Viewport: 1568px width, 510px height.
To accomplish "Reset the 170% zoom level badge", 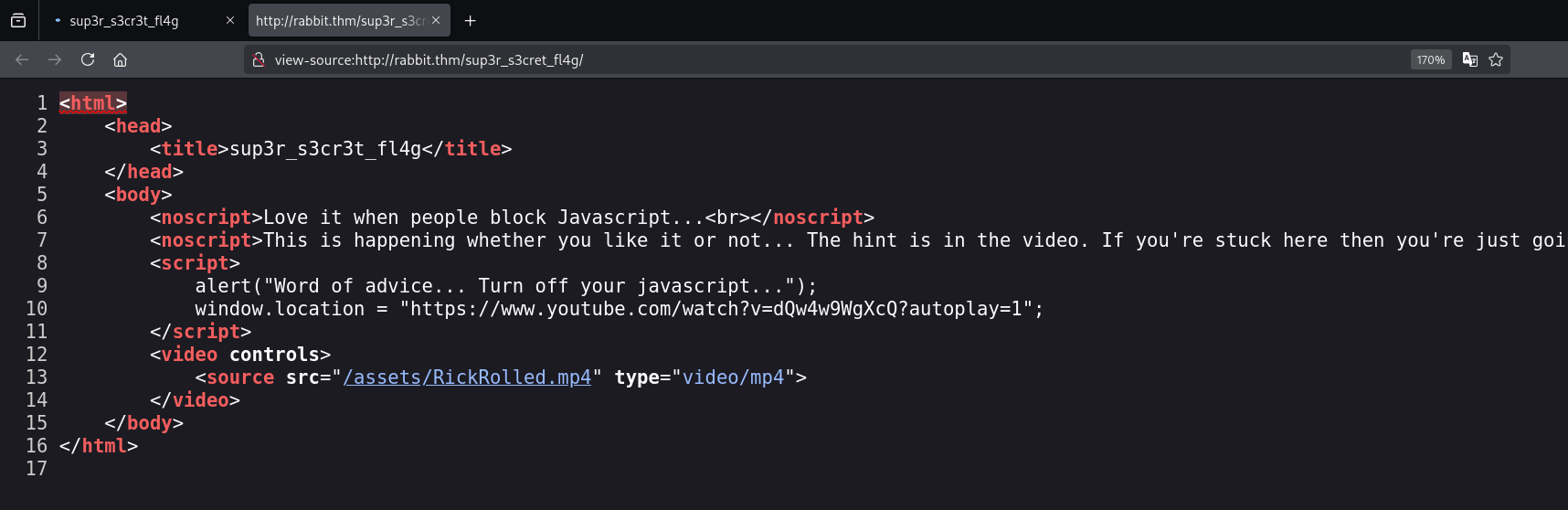I will click(x=1430, y=59).
